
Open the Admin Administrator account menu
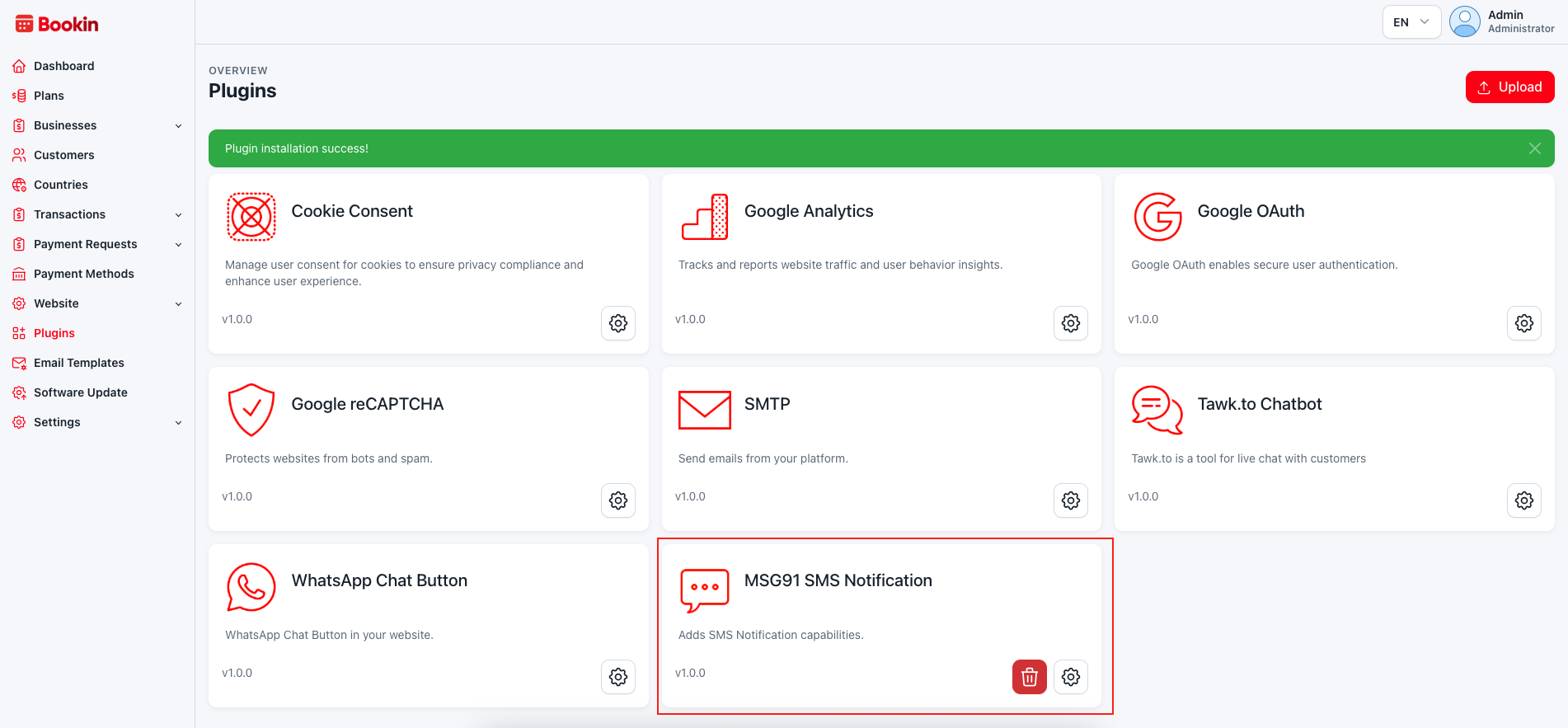[x=1502, y=22]
